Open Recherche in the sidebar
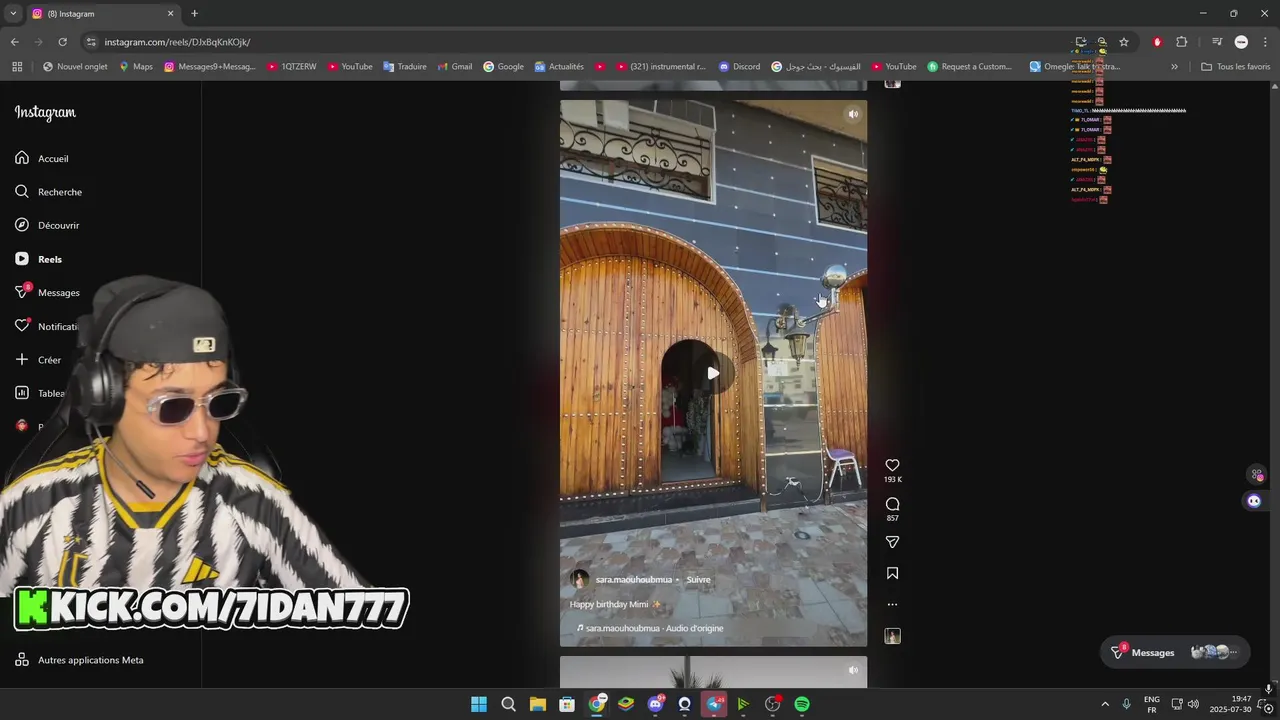This screenshot has width=1280, height=720. [x=48, y=192]
